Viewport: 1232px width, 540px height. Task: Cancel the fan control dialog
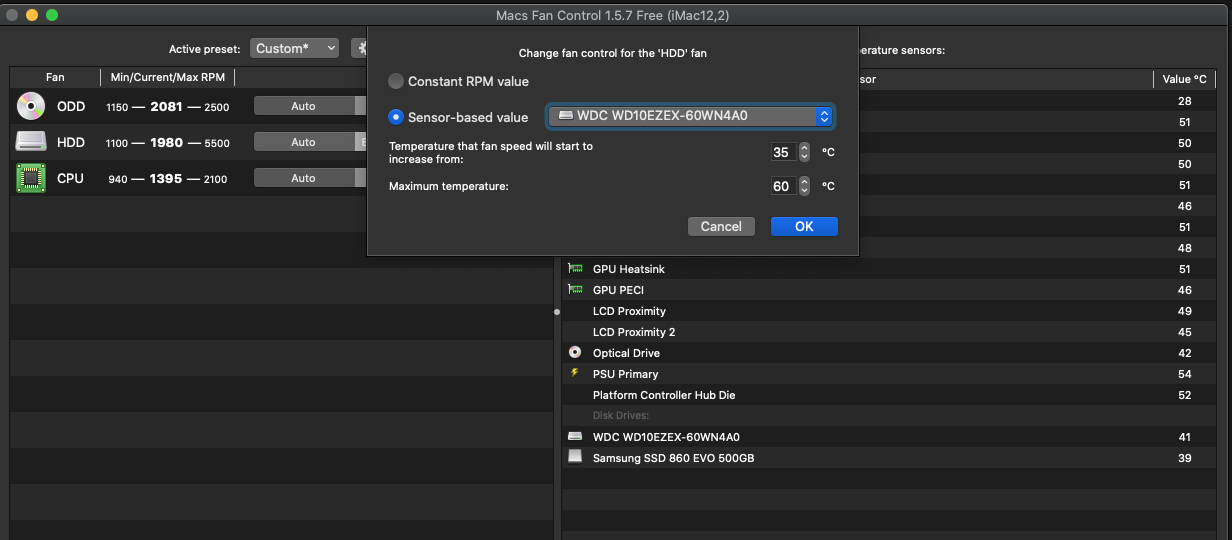pos(721,226)
